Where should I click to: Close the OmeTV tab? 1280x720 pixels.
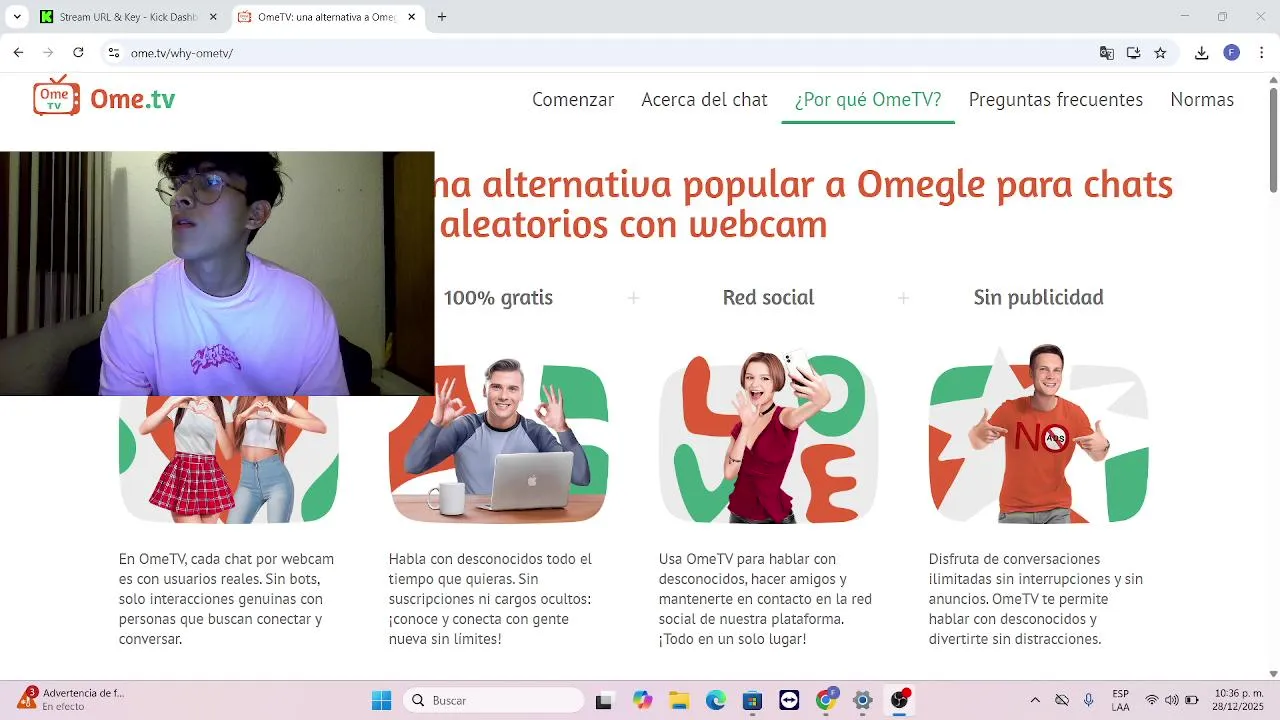pos(411,17)
